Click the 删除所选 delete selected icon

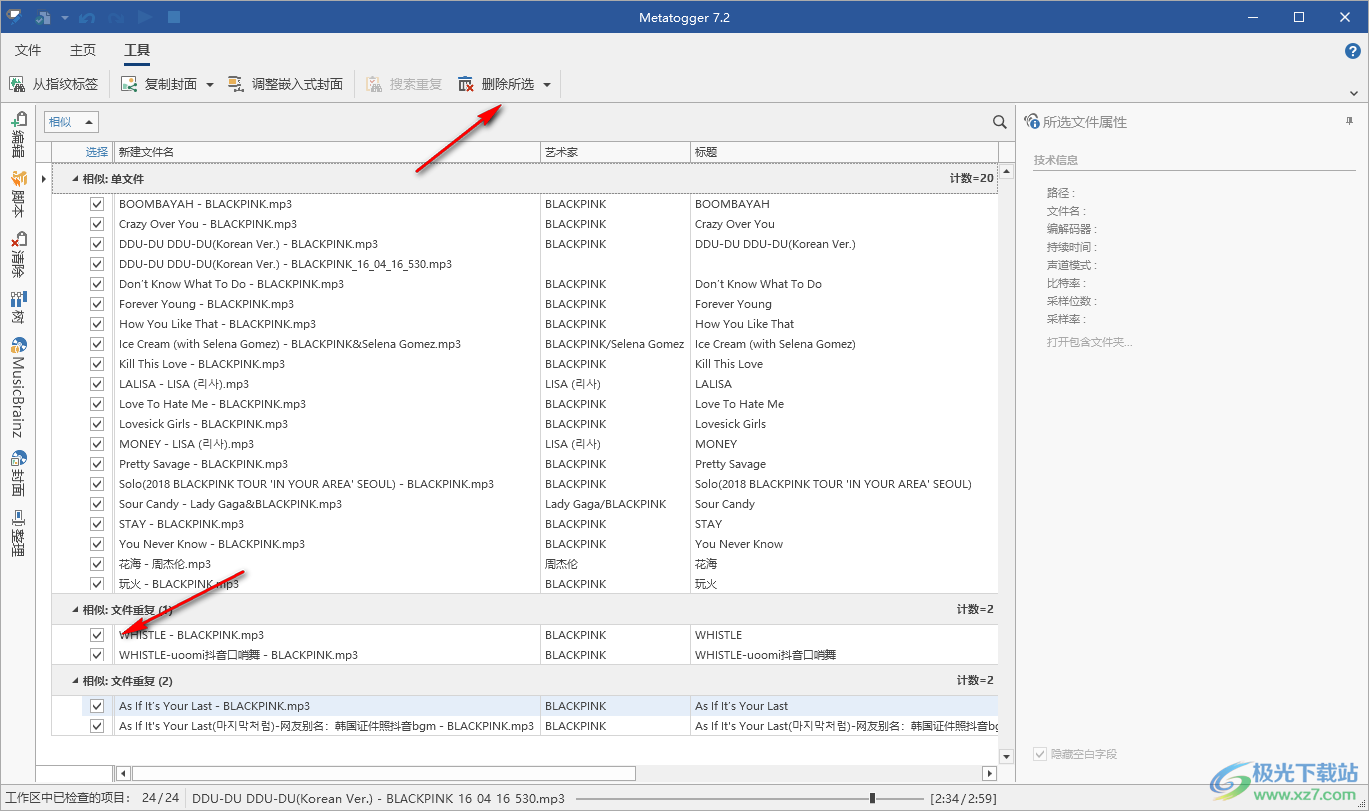point(466,84)
